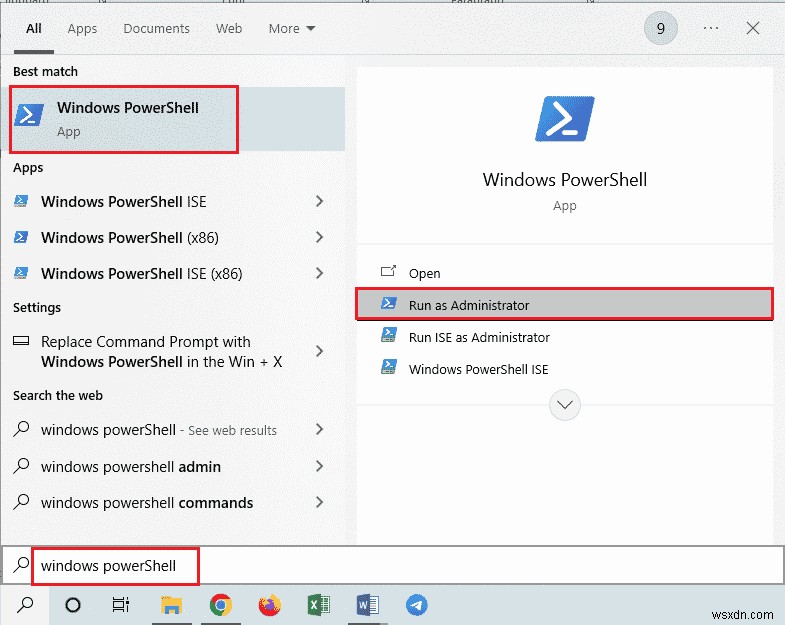This screenshot has height=625, width=785.
Task: Click the Windows PowerShell (x86) app icon
Action: [x=21, y=237]
